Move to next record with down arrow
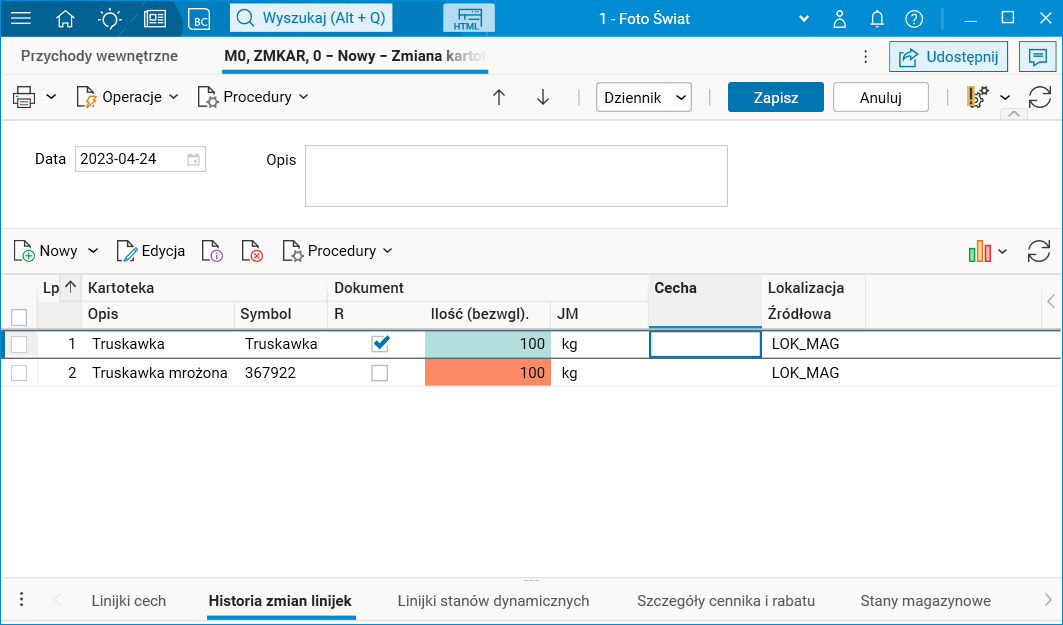1063x625 pixels. (542, 97)
